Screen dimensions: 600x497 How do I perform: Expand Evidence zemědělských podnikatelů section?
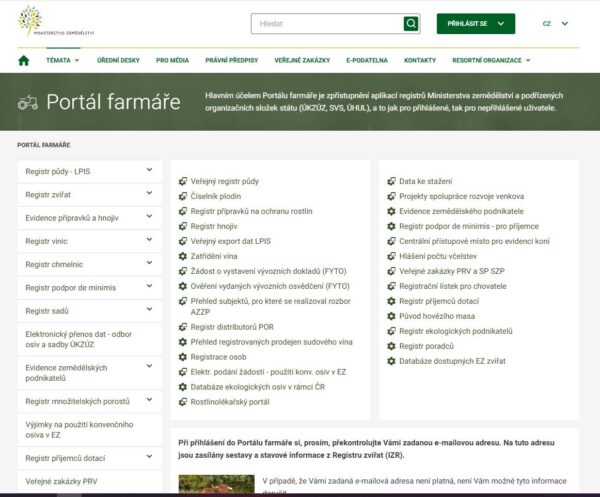coord(149,366)
